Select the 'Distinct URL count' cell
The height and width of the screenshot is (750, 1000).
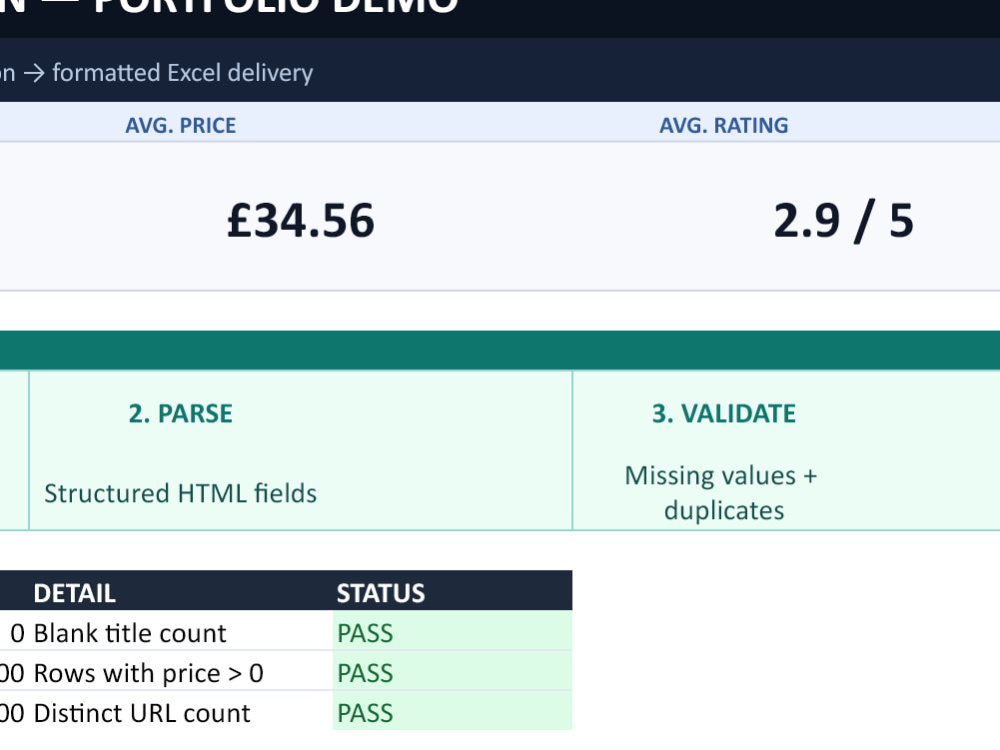pos(142,714)
